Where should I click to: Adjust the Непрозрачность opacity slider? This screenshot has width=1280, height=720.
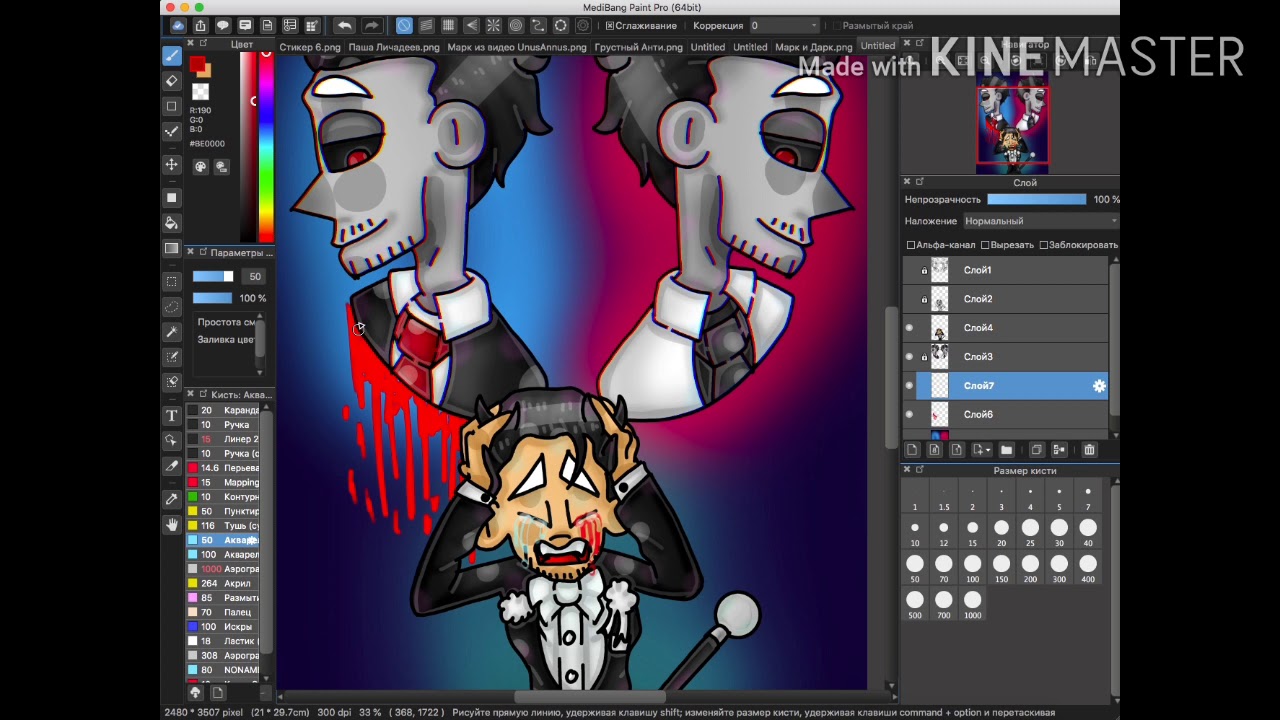click(1036, 200)
